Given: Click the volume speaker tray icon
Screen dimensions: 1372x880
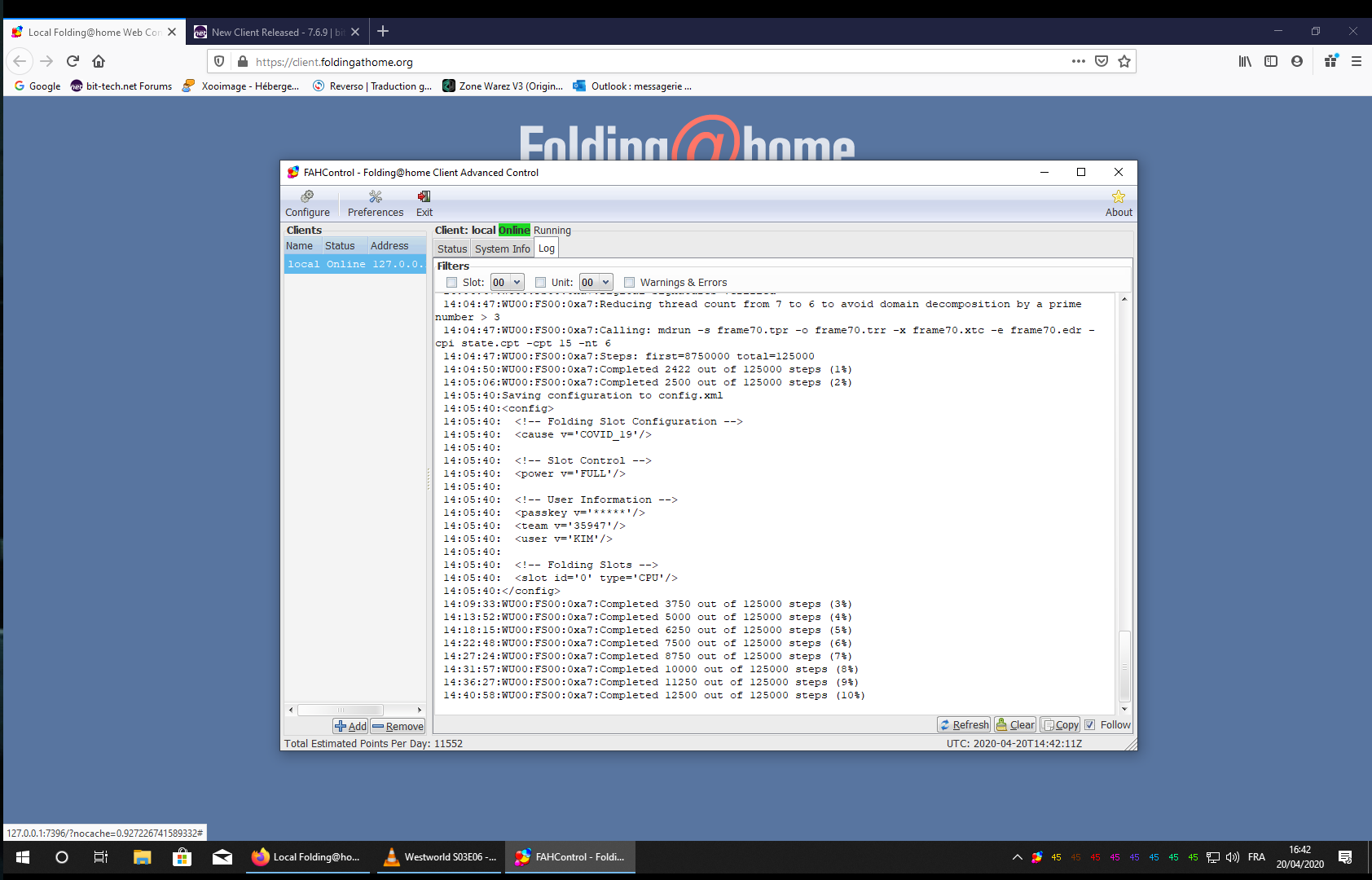Looking at the screenshot, I should 1233,857.
